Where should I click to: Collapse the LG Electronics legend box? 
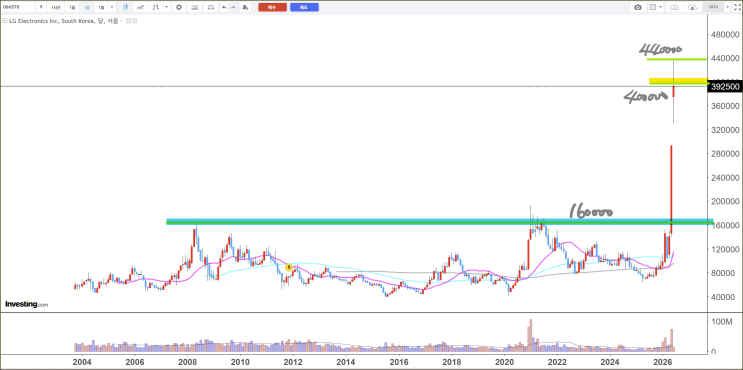pos(5,21)
